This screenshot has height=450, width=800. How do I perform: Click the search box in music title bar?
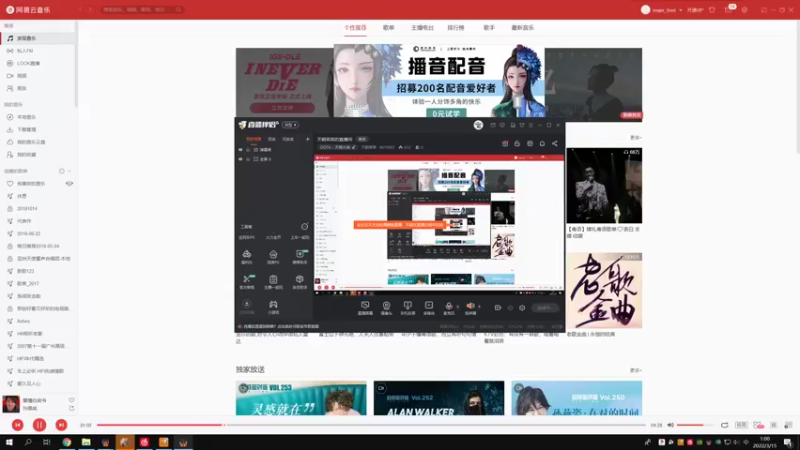(x=142, y=10)
